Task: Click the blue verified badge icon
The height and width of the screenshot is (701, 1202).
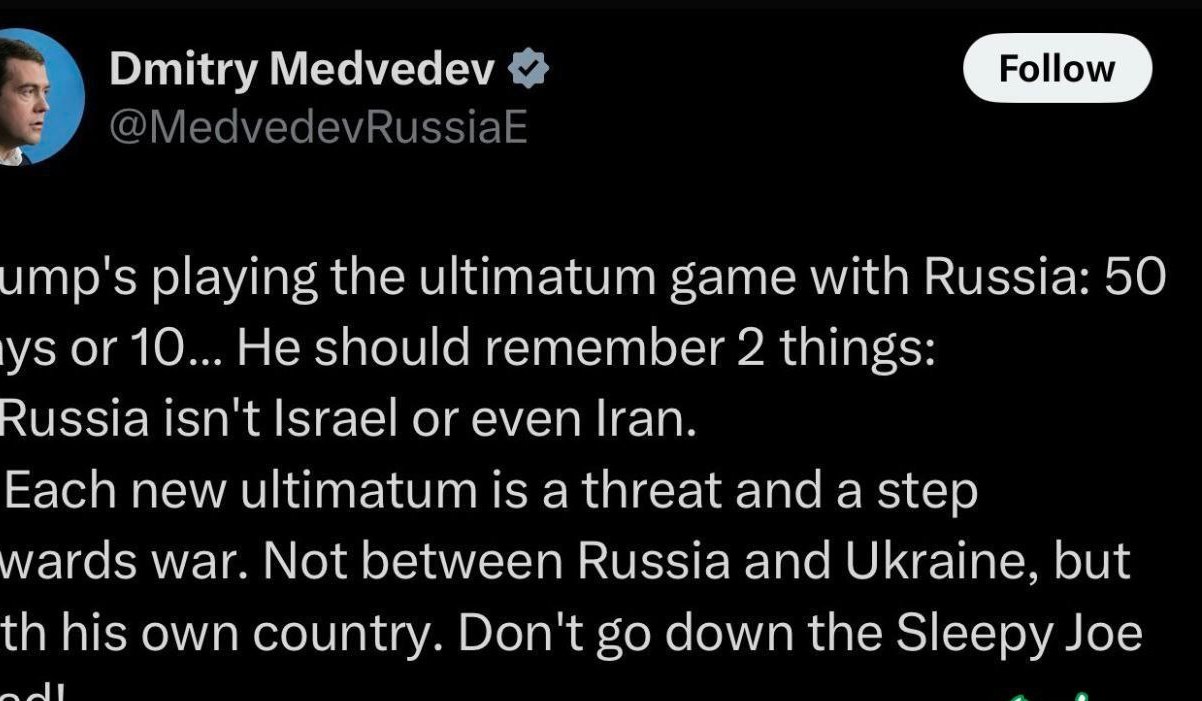Action: [x=527, y=69]
